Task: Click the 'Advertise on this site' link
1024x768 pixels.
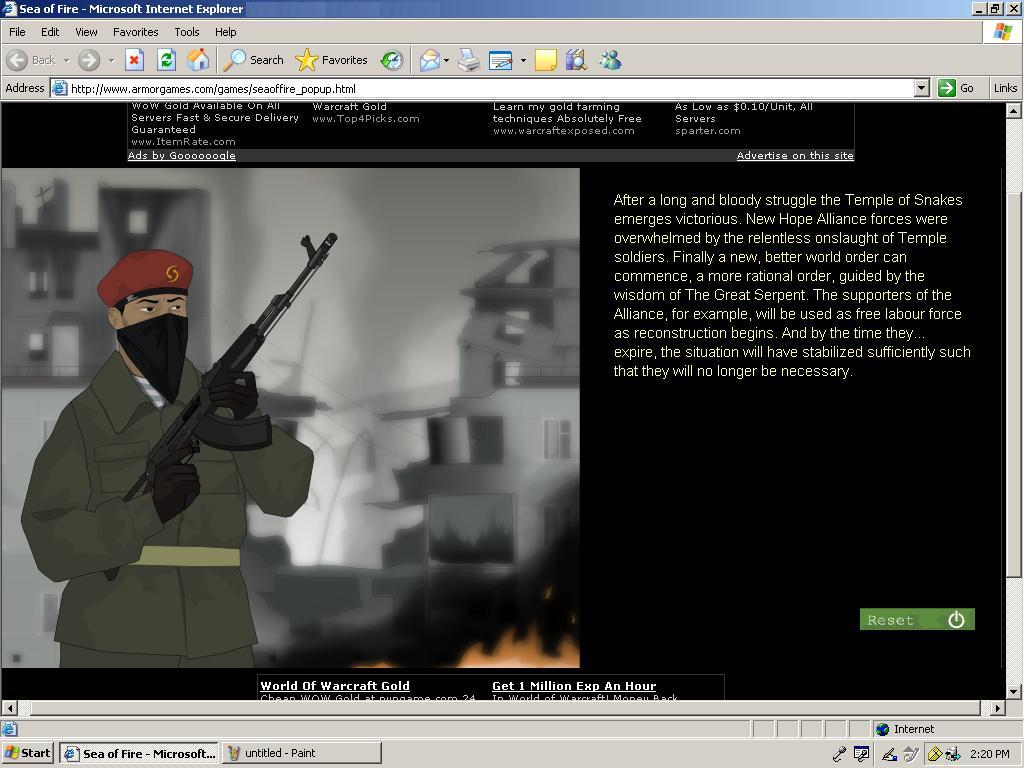Action: pyautogui.click(x=795, y=155)
